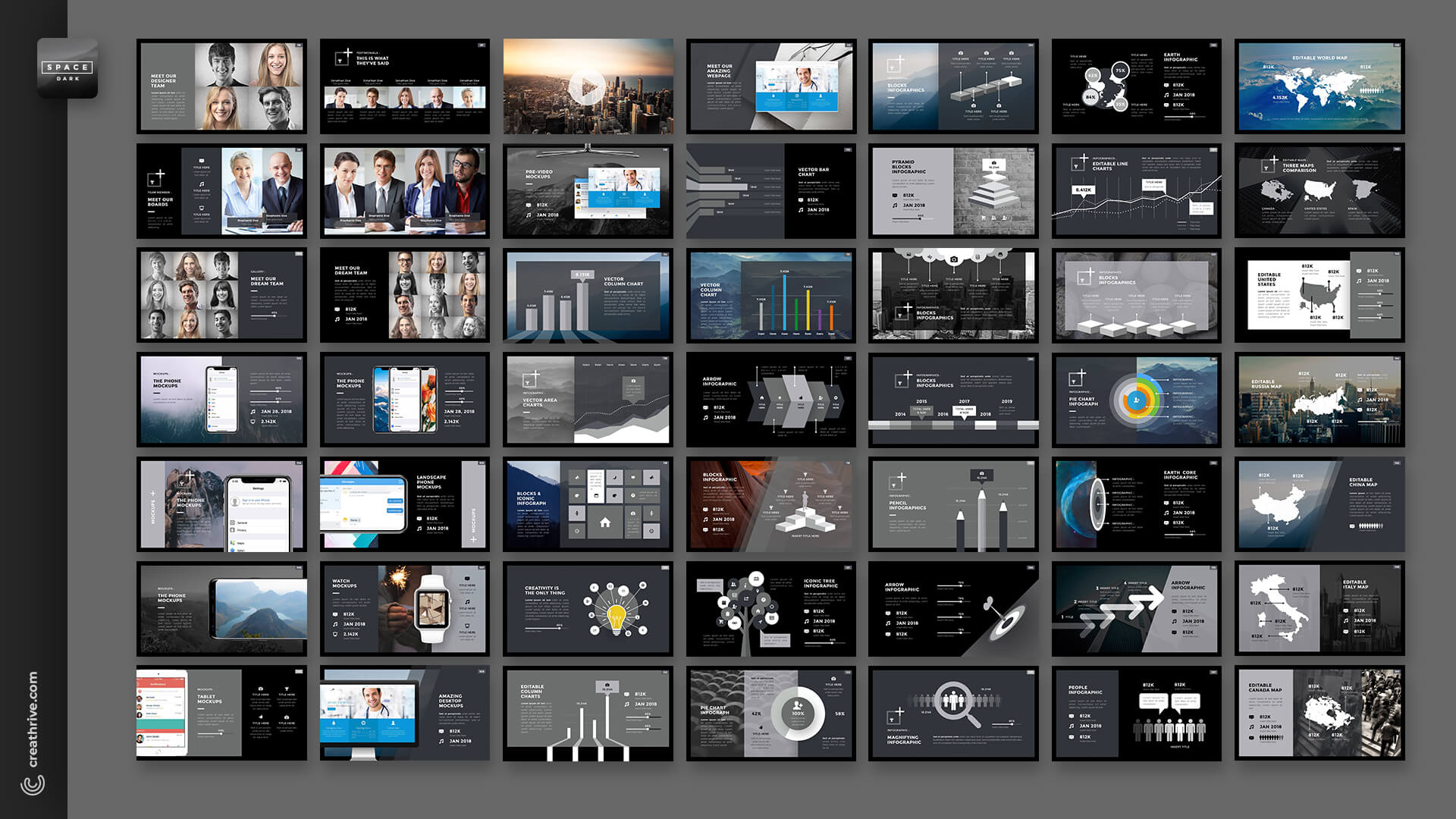The width and height of the screenshot is (1456, 819).
Task: Open the Editable World Map slide thumbnail
Action: (1319, 85)
